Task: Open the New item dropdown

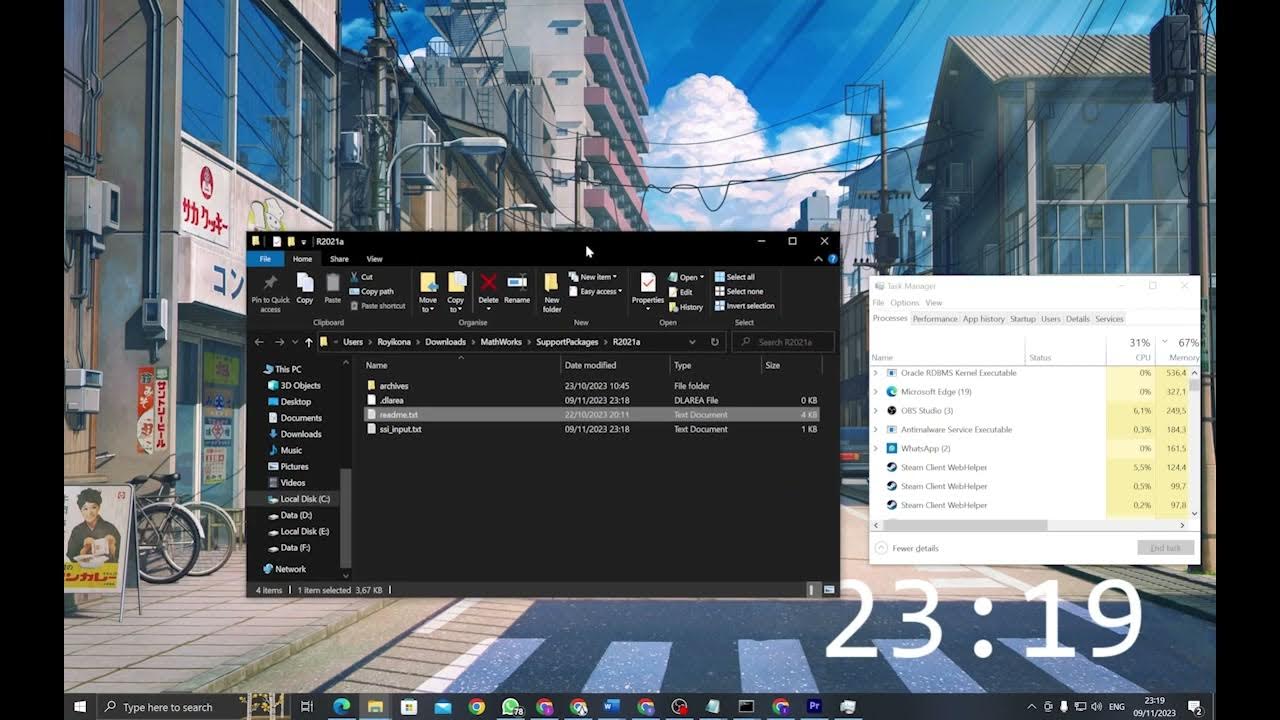Action: 592,277
